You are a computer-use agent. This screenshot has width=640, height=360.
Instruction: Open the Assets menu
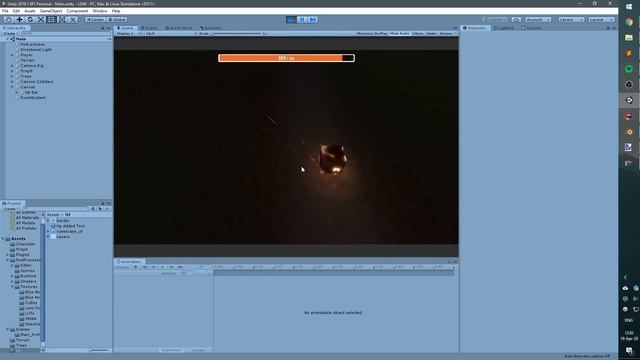(29, 11)
